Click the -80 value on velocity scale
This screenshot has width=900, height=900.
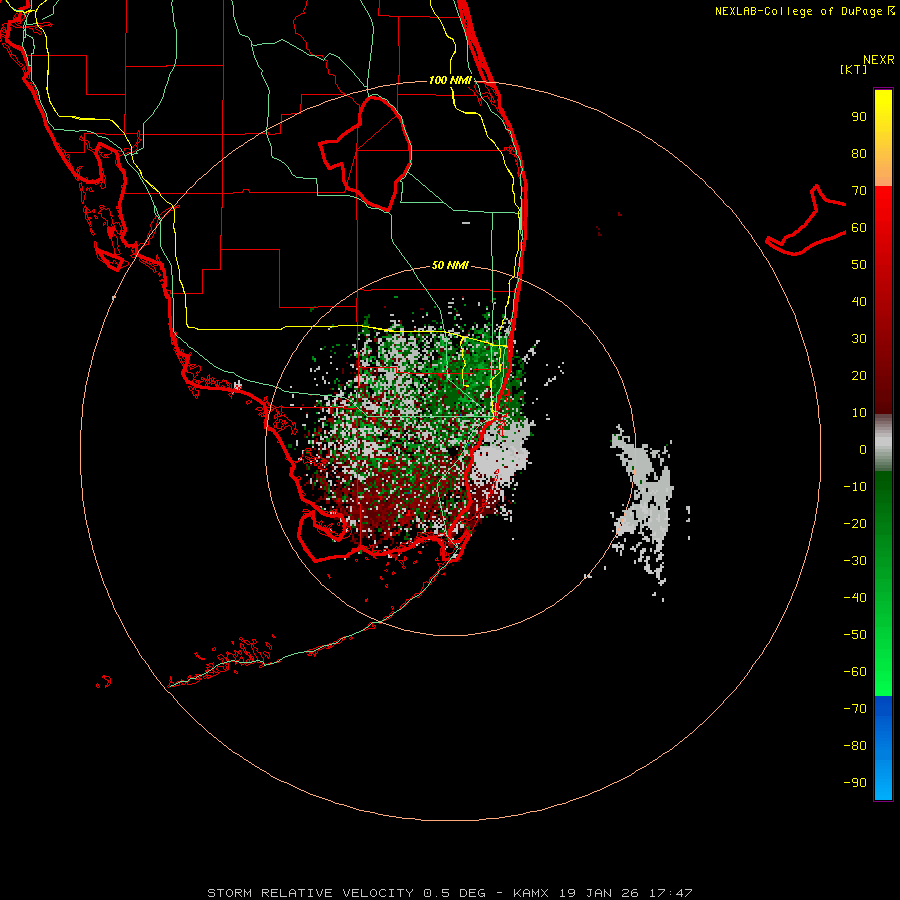(x=855, y=746)
